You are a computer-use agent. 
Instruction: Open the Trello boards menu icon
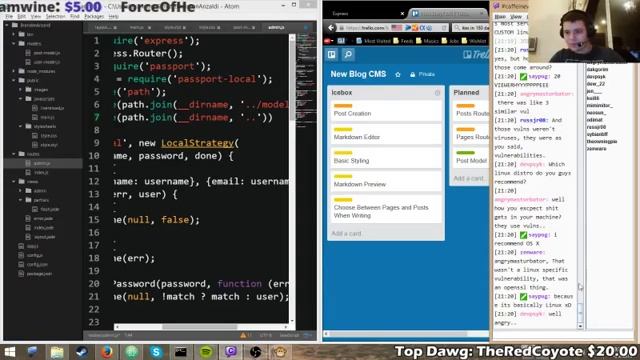coord(331,54)
